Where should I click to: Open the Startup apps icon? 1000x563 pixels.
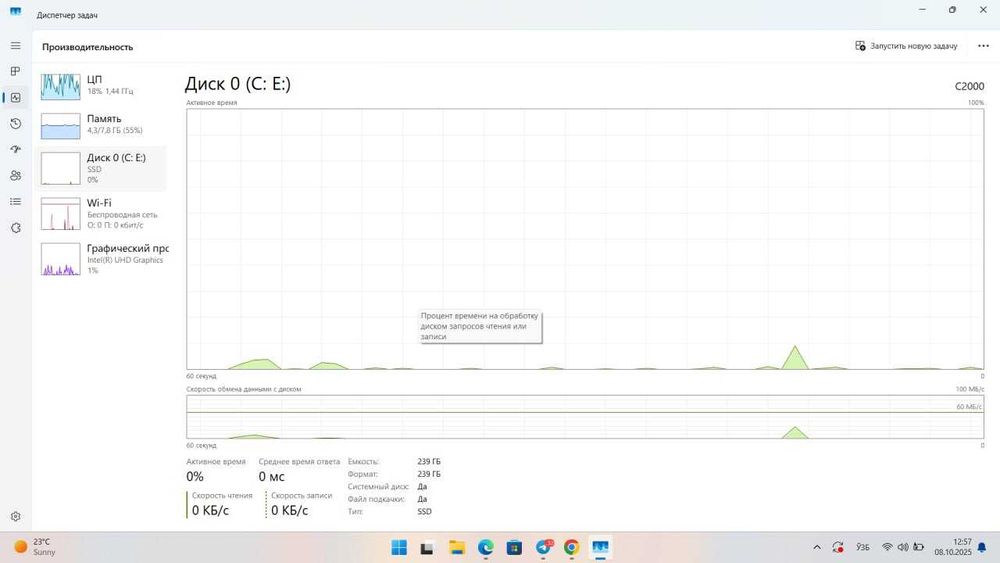pos(15,149)
